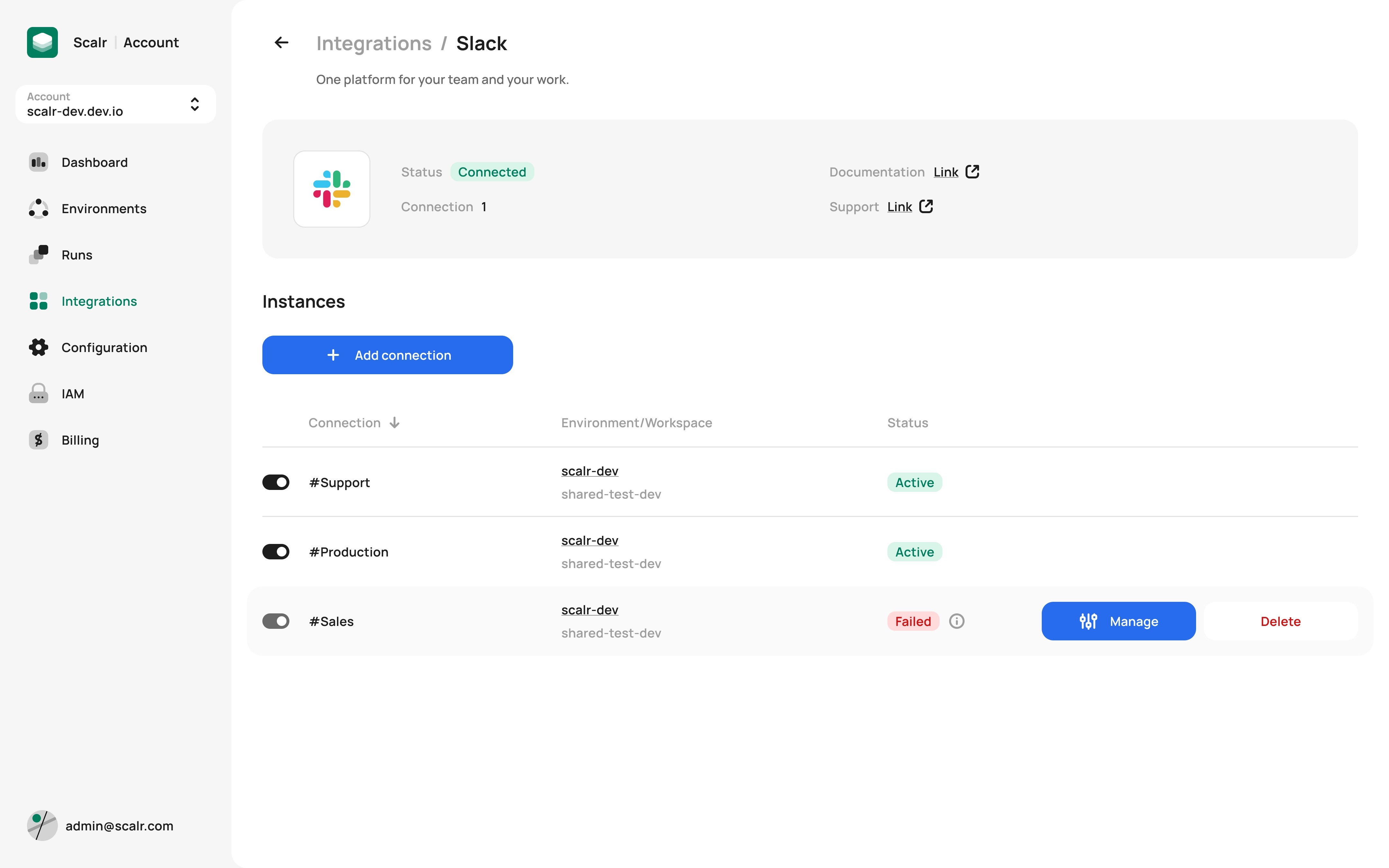Click the Add connection button
The height and width of the screenshot is (868, 1389).
tap(387, 355)
